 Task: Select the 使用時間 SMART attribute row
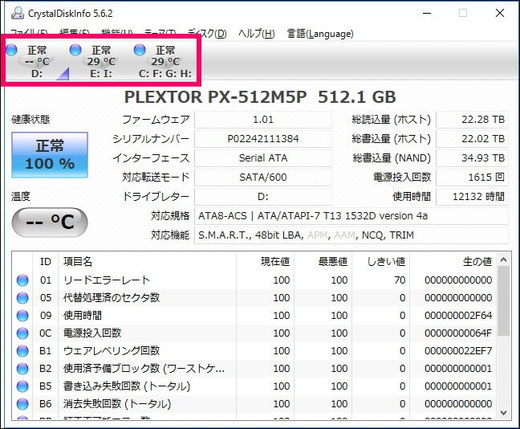255,315
